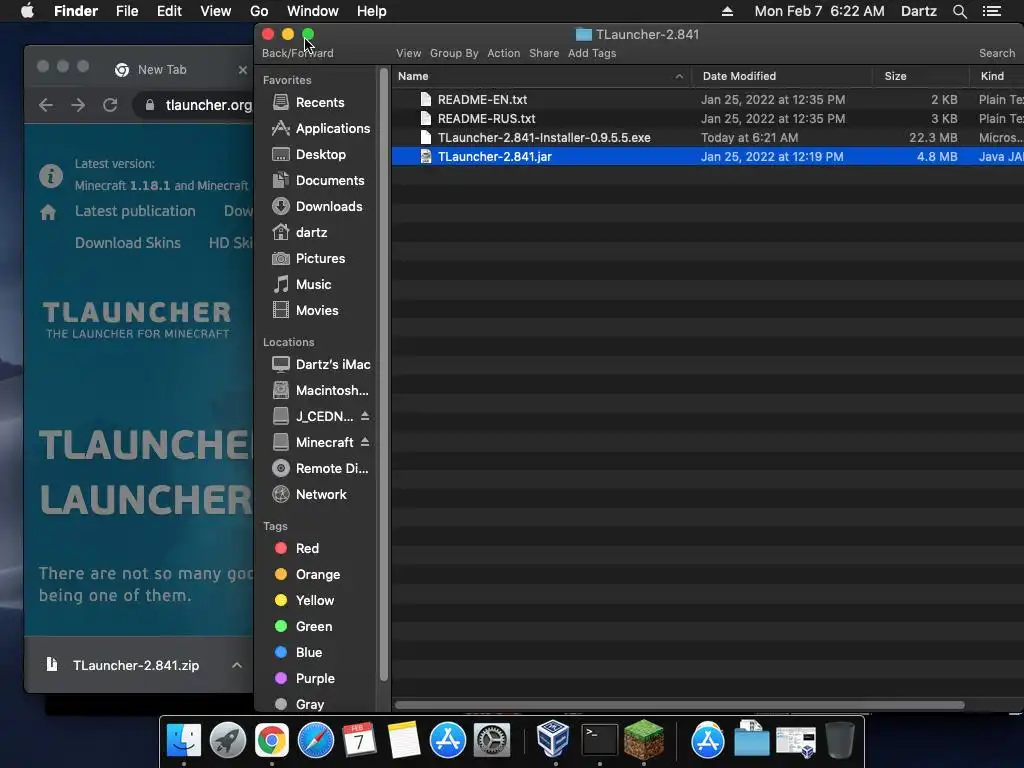The image size is (1024, 768).
Task: Open Remote Disc in sidebar
Action: click(x=320, y=469)
